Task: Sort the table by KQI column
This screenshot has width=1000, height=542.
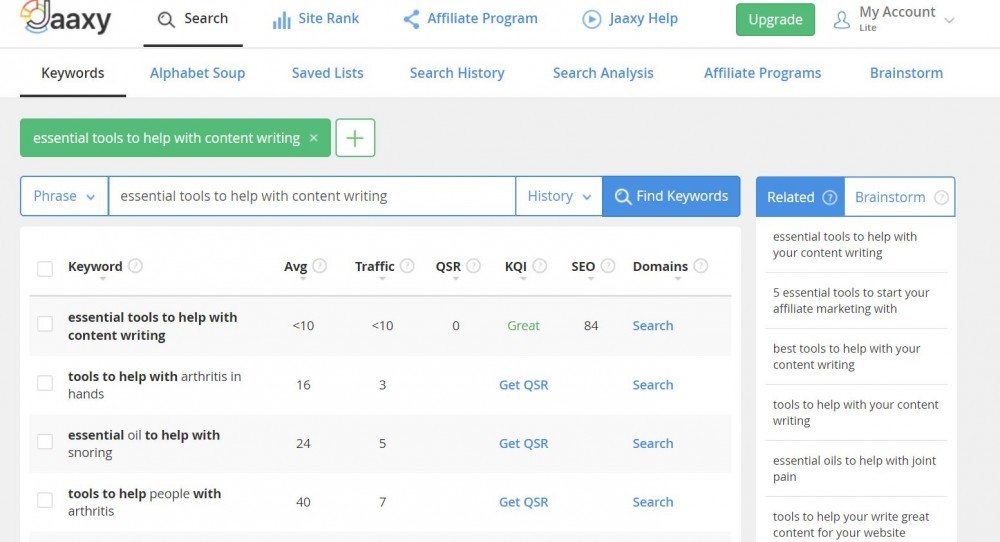Action: 523,279
